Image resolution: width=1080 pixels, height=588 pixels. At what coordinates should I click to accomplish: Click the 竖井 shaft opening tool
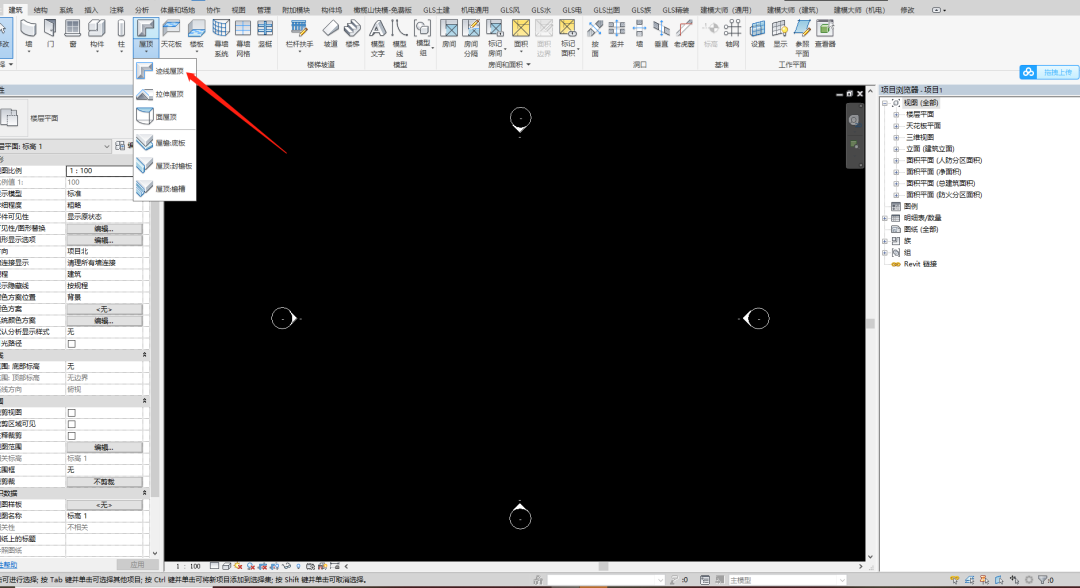[x=617, y=34]
